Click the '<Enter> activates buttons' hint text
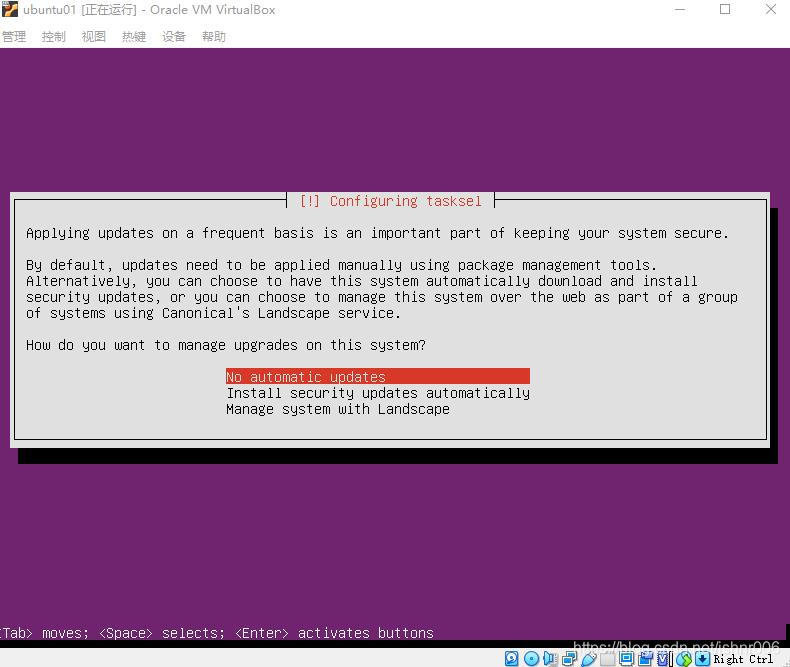 tap(335, 633)
